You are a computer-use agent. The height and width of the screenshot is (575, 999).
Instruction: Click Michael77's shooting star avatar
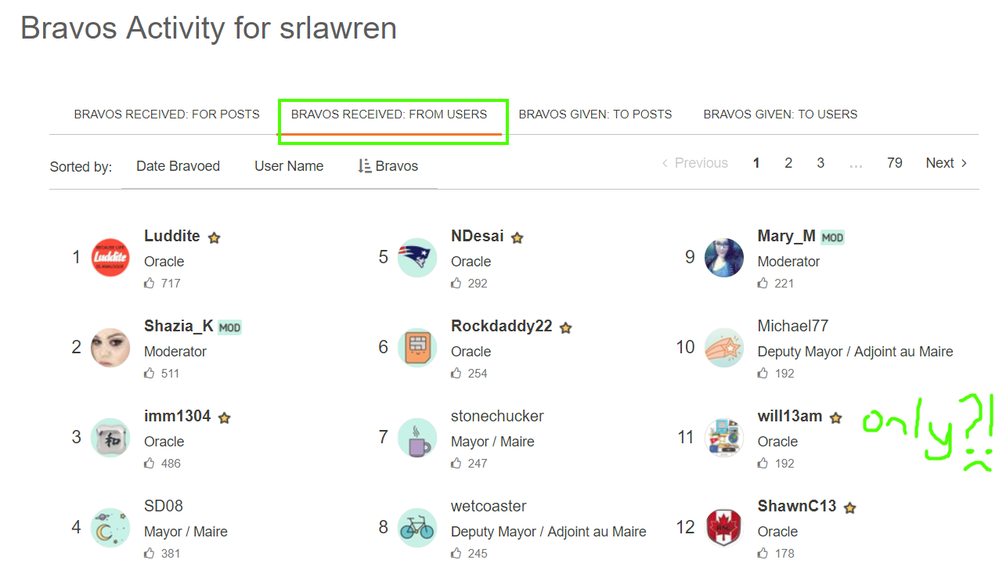[x=723, y=347]
